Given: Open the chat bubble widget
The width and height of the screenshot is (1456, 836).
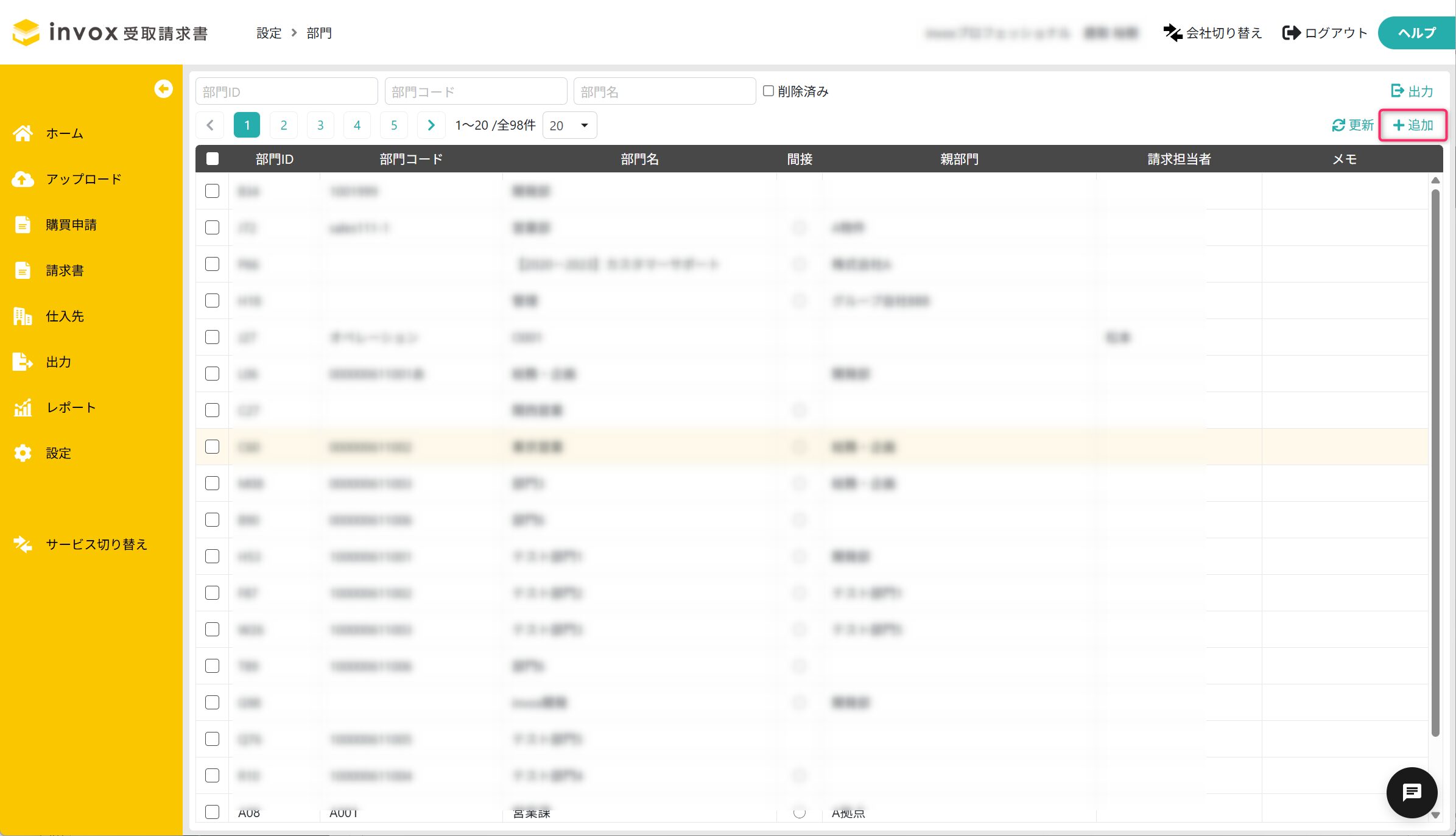Looking at the screenshot, I should (x=1411, y=792).
